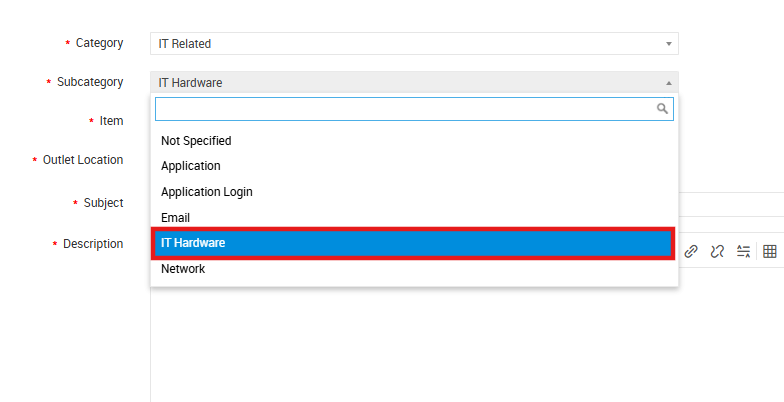Viewport: 784px width, 402px height.
Task: Choose Network from the subcategory list
Action: 183,269
